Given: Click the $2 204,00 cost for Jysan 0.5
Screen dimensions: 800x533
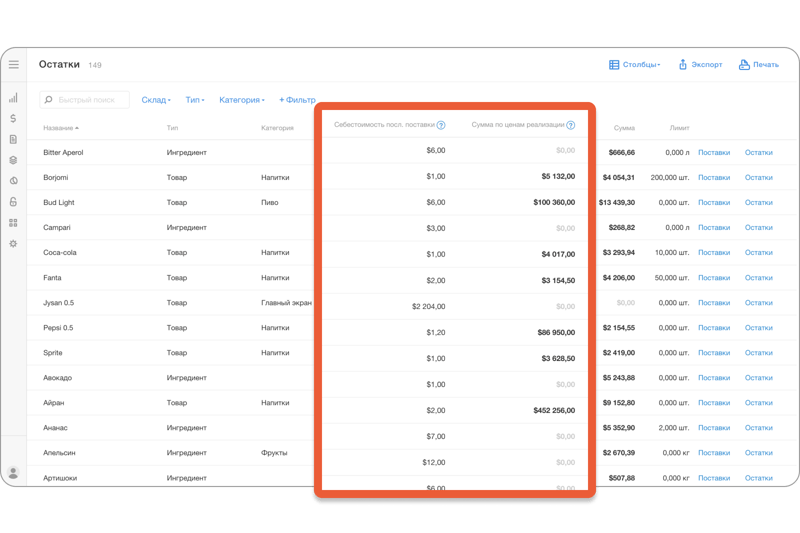Looking at the screenshot, I should (x=429, y=307).
